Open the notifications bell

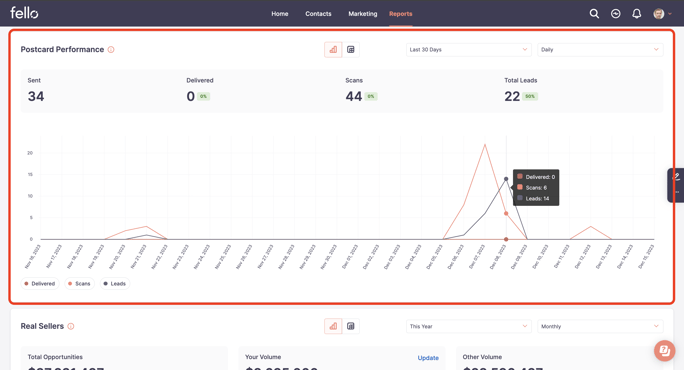[x=636, y=14]
